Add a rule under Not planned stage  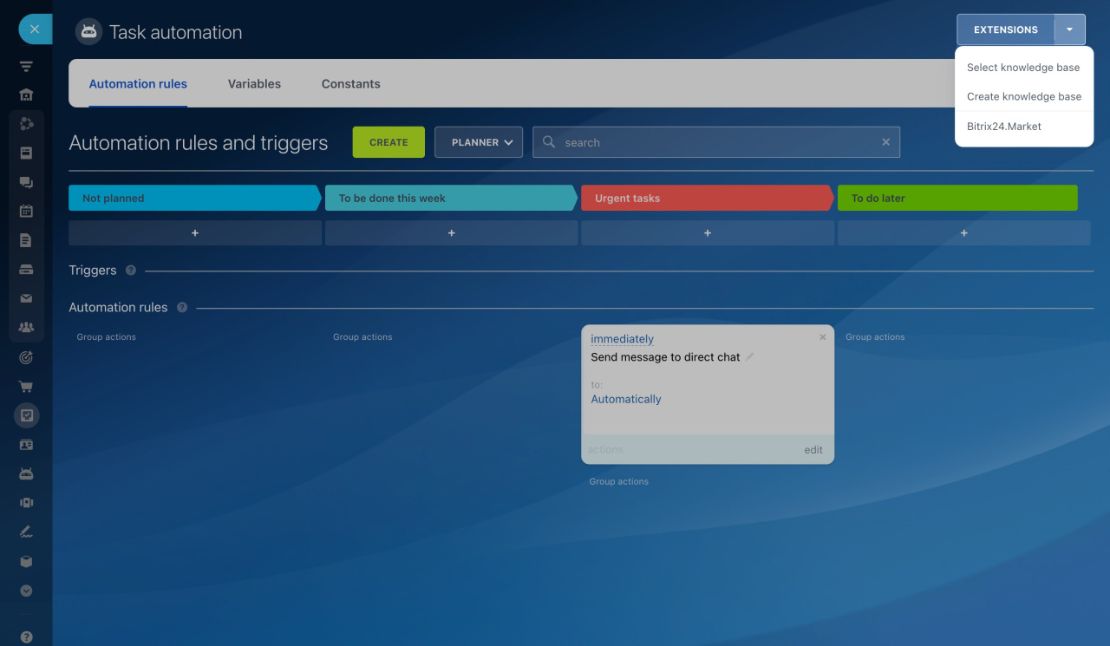tap(195, 233)
